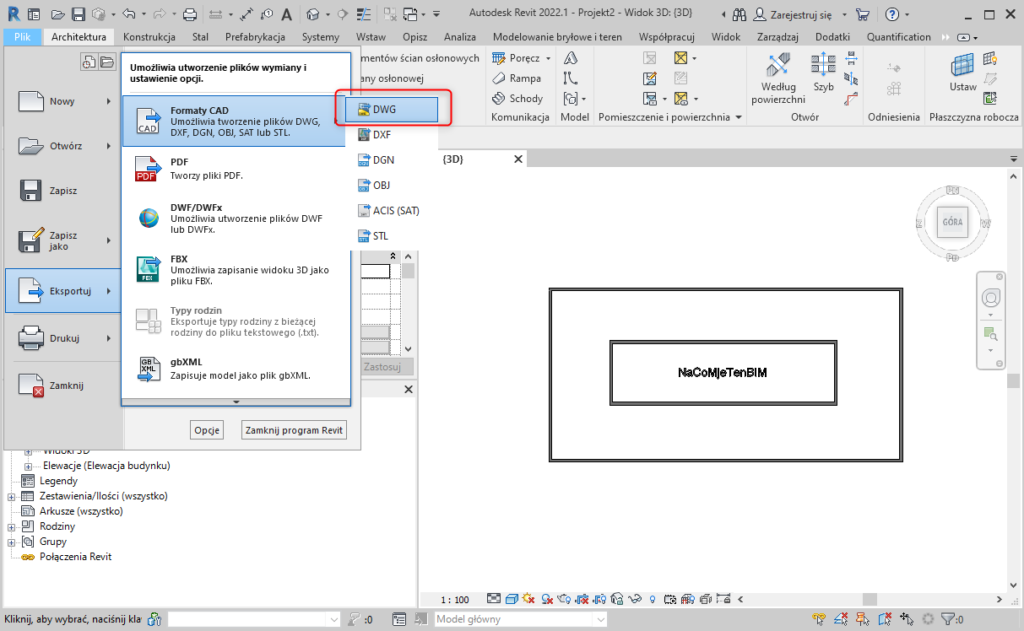Viewport: 1024px width, 631px height.
Task: Select the Rampa tool in ribbon
Action: point(517,78)
